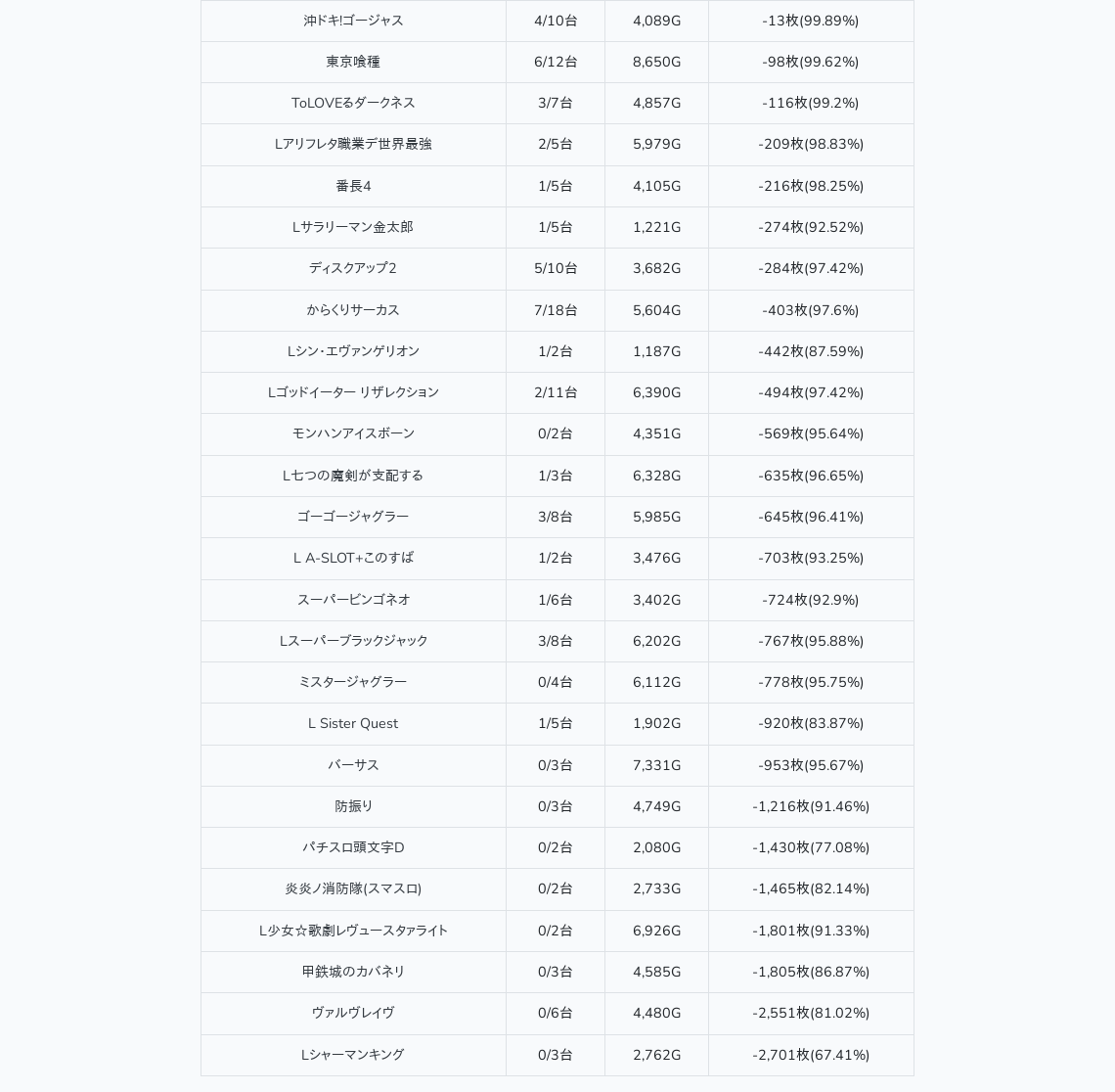Select the L Sister Quest row name
This screenshot has height=1092, width=1115.
click(x=353, y=723)
